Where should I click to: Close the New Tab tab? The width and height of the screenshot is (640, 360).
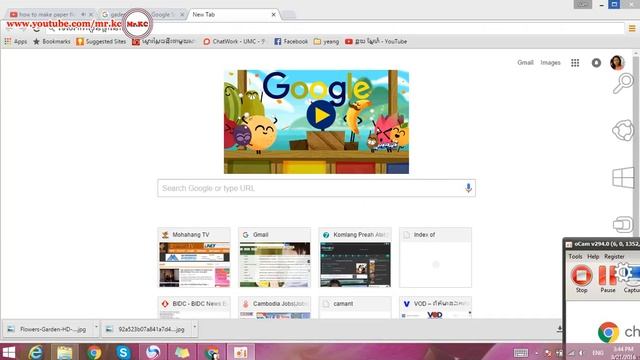(x=273, y=14)
